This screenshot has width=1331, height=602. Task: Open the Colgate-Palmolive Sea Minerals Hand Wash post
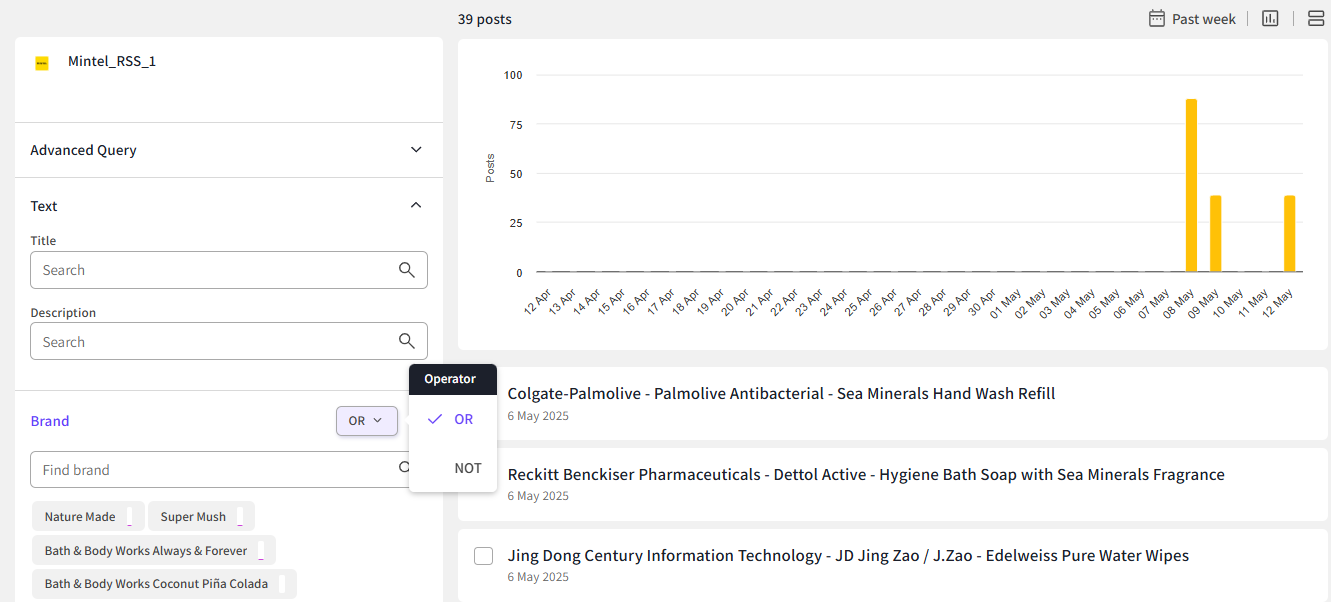780,394
